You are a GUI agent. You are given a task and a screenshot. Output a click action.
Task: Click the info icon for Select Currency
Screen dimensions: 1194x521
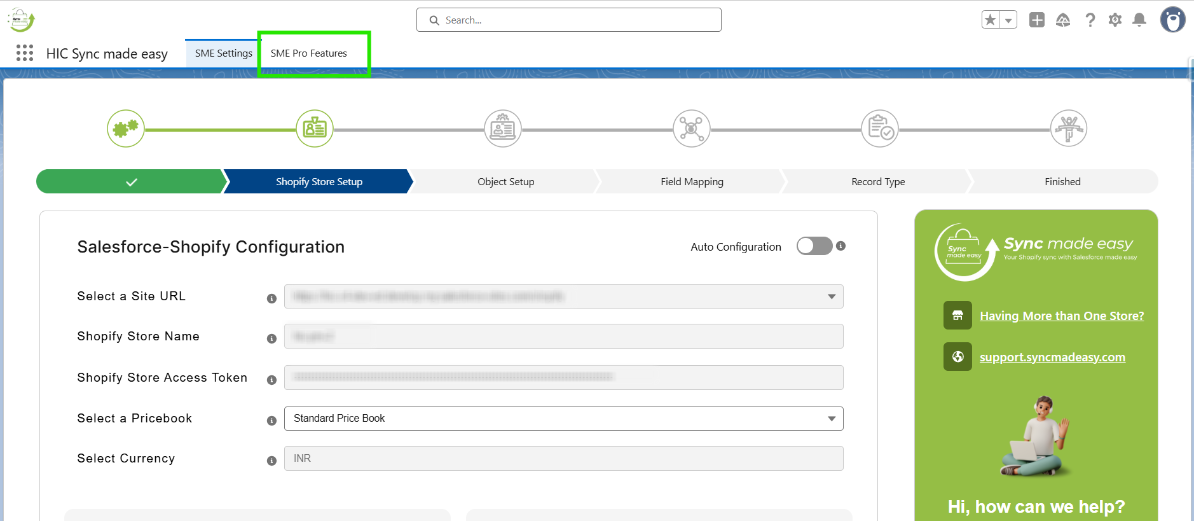click(x=271, y=461)
